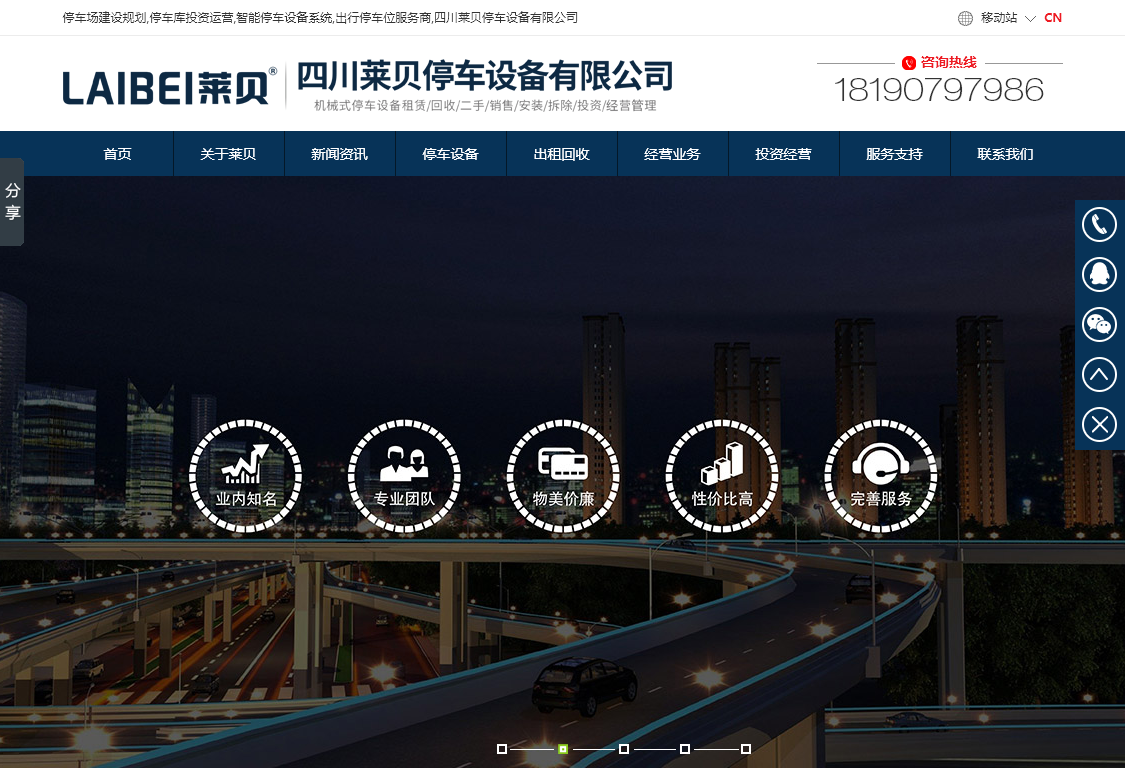Screen dimensions: 1125x768
Task: Click the top description text starting 停车场建设规划
Action: click(x=320, y=18)
